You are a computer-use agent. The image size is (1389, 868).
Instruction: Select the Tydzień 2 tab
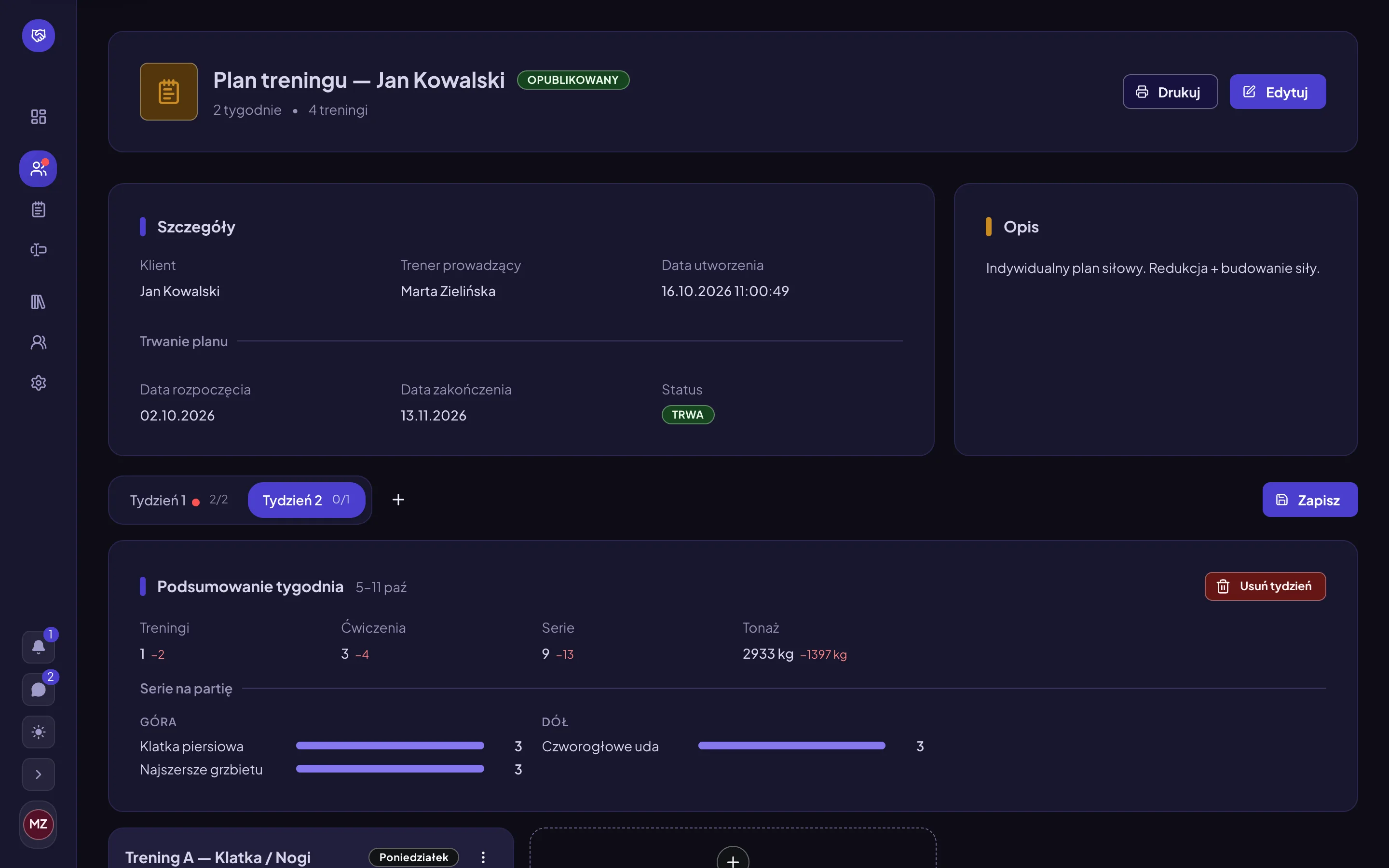307,500
